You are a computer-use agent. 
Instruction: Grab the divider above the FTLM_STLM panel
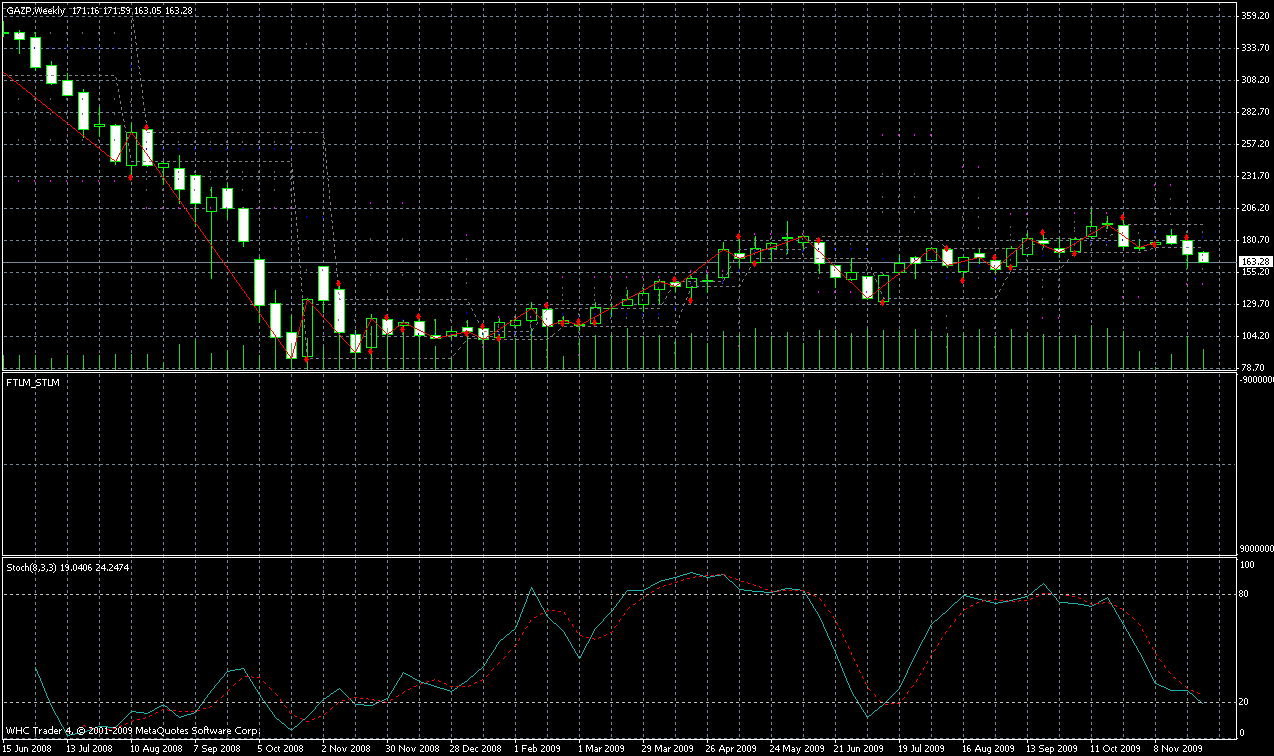click(x=620, y=371)
